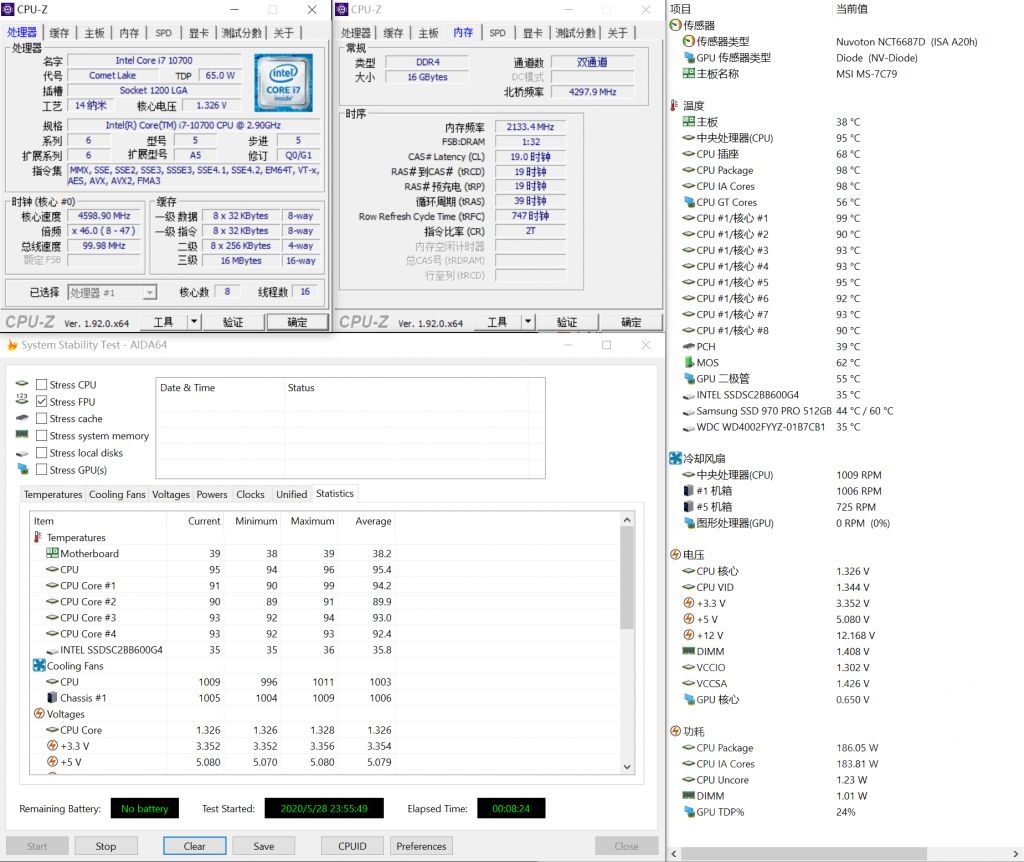1024x862 pixels.
Task: Enable the Stress CPU checkbox
Action: click(41, 385)
